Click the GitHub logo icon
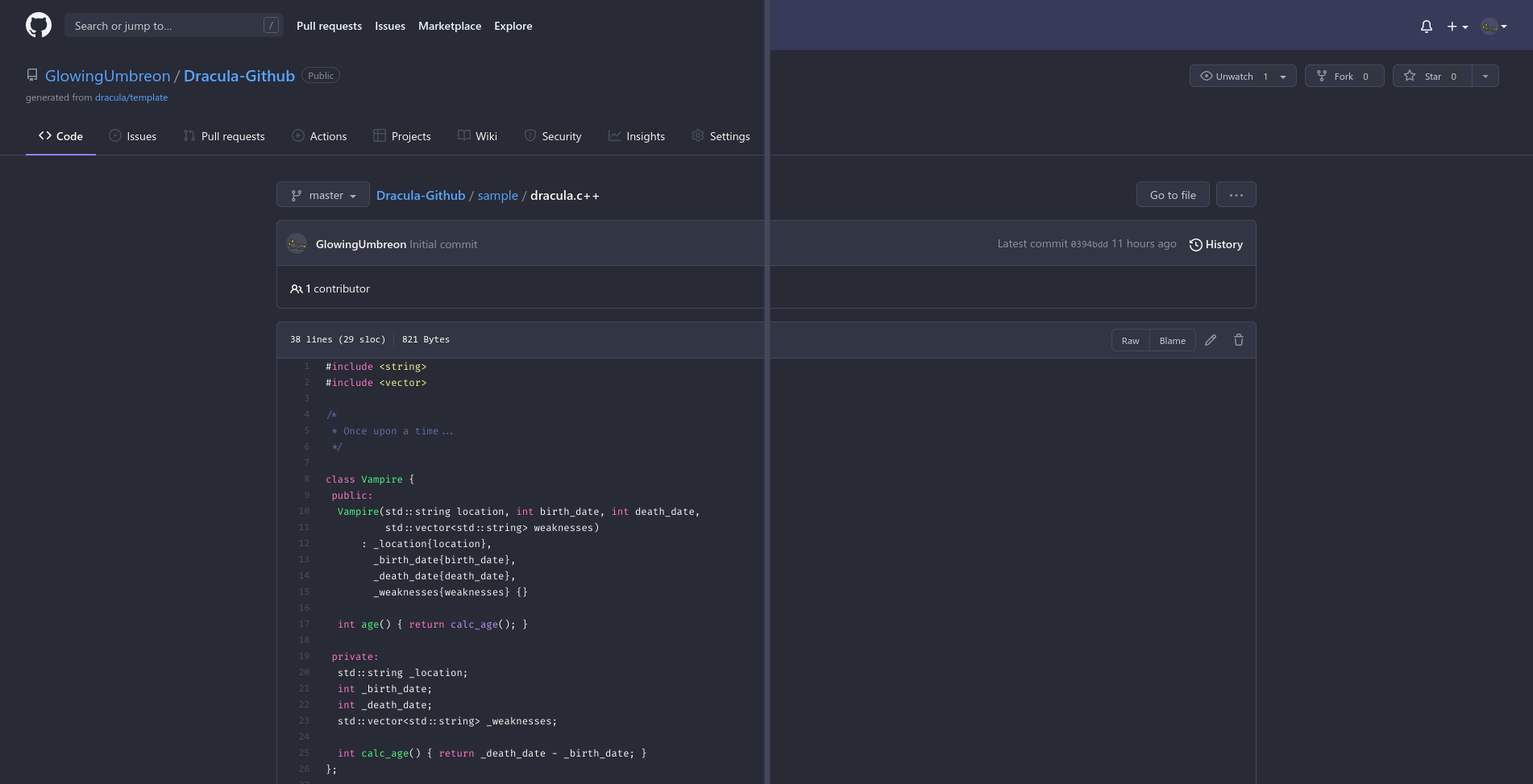This screenshot has height=784, width=1533. tap(38, 24)
